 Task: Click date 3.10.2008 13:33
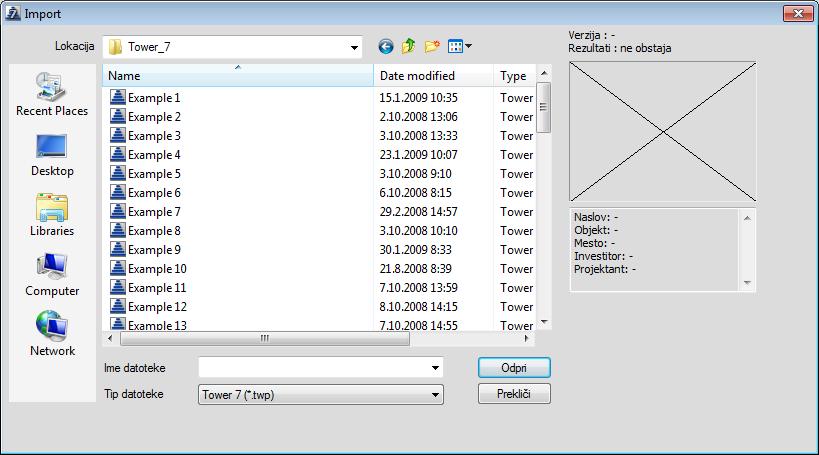tap(418, 136)
